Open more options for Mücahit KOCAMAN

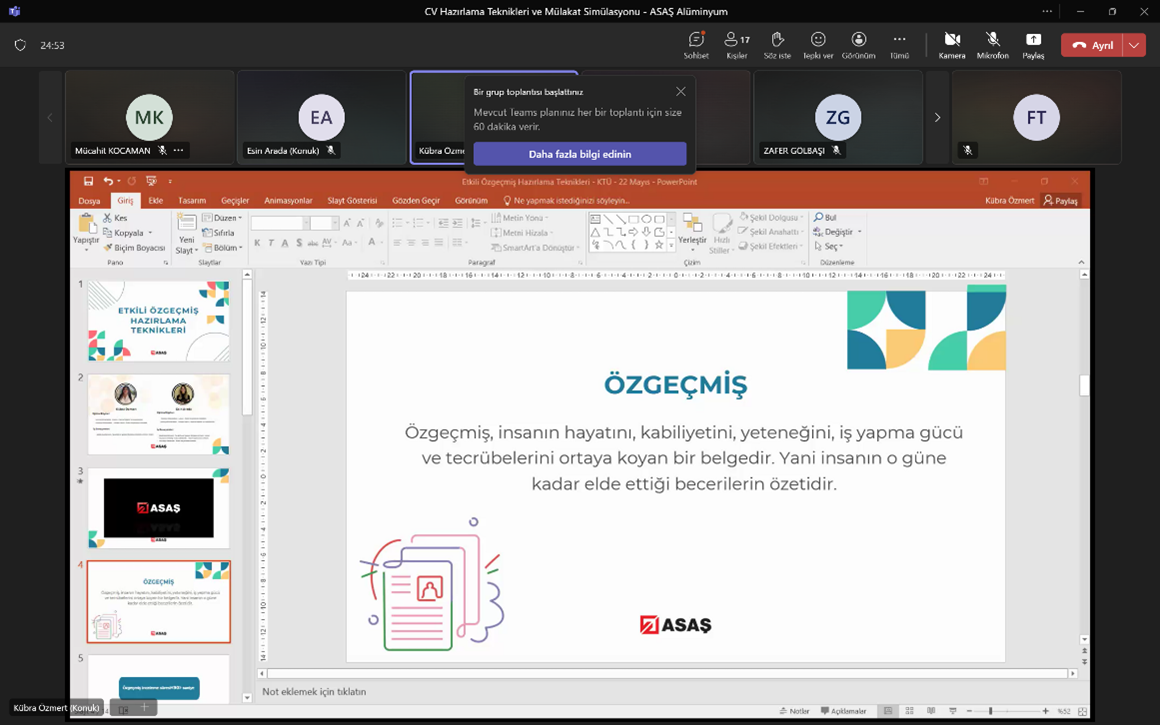point(178,150)
